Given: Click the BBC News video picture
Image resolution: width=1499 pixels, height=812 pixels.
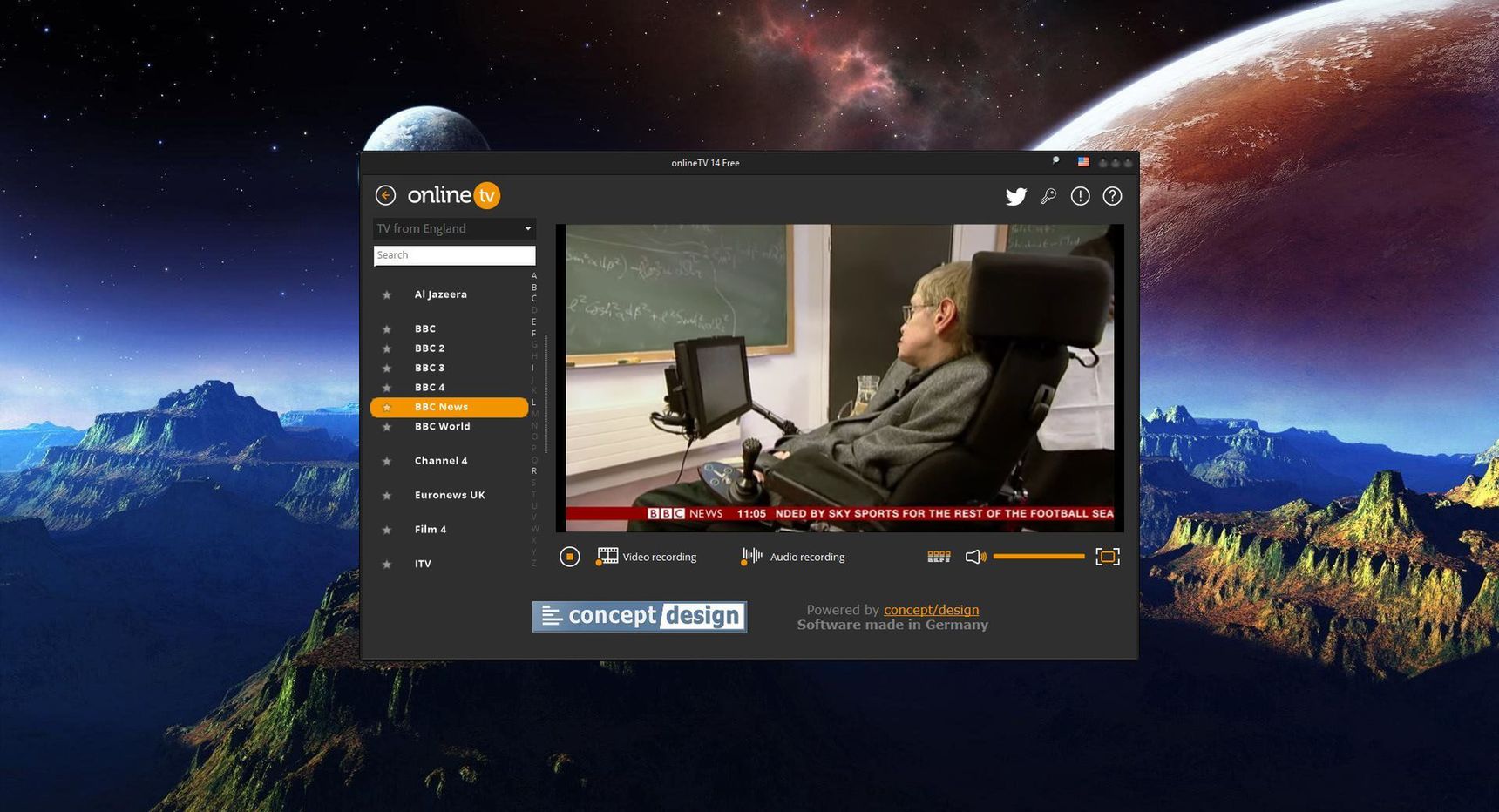Looking at the screenshot, I should click(840, 378).
